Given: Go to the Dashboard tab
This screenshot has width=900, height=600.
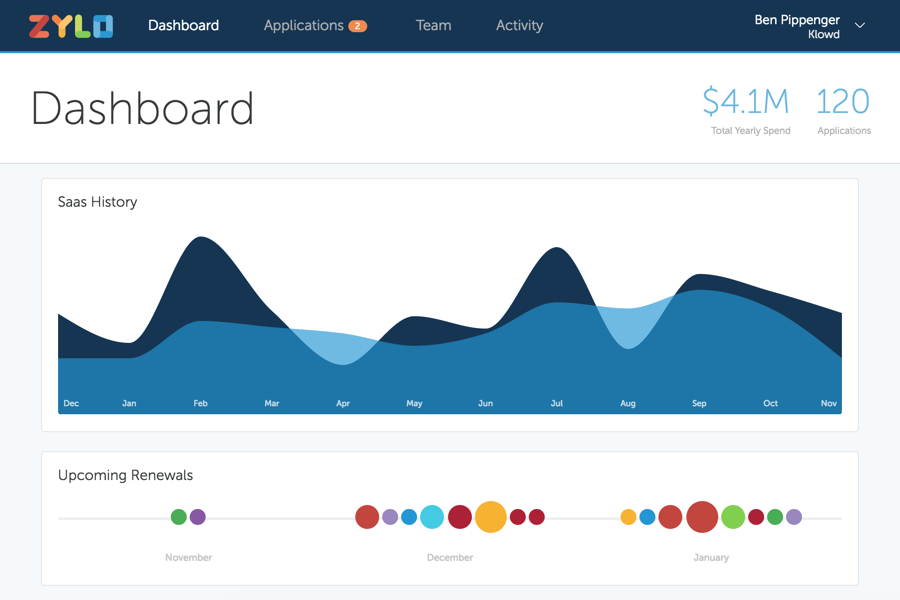Looking at the screenshot, I should 183,26.
